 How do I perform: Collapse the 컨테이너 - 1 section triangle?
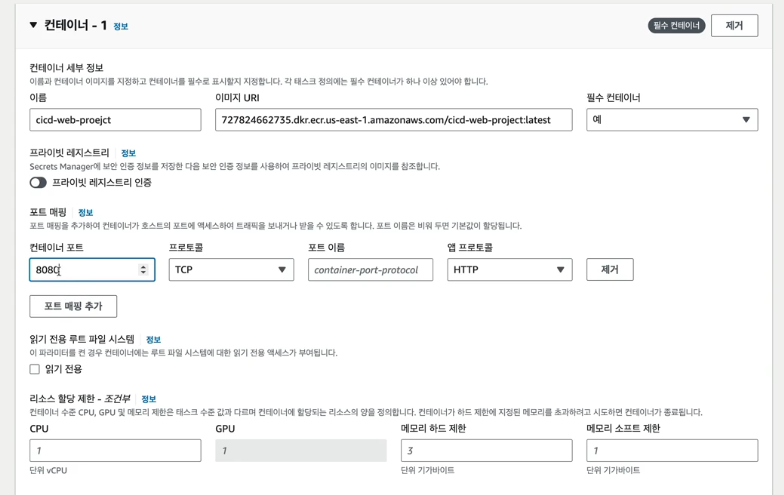(34, 25)
